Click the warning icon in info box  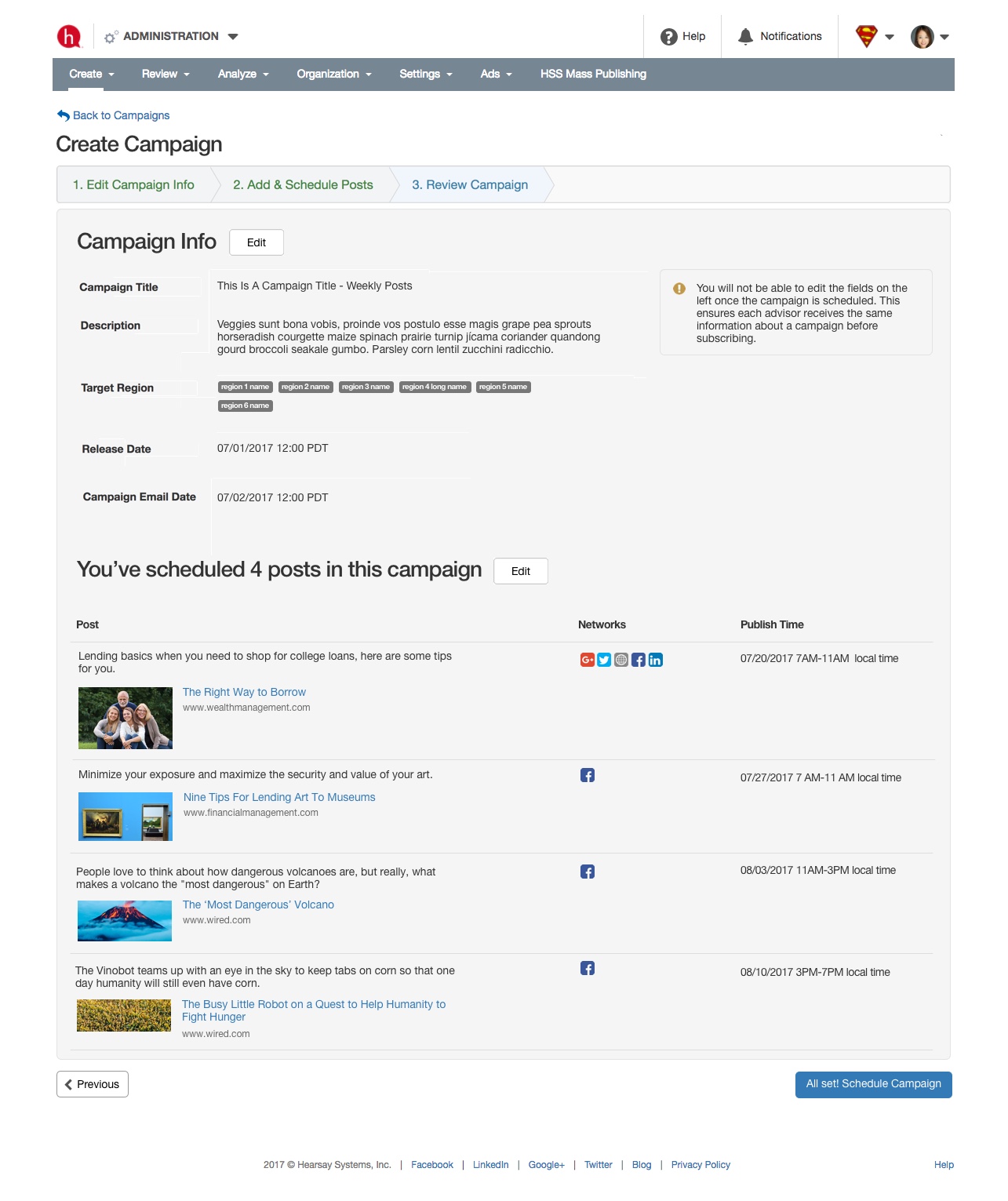(679, 289)
